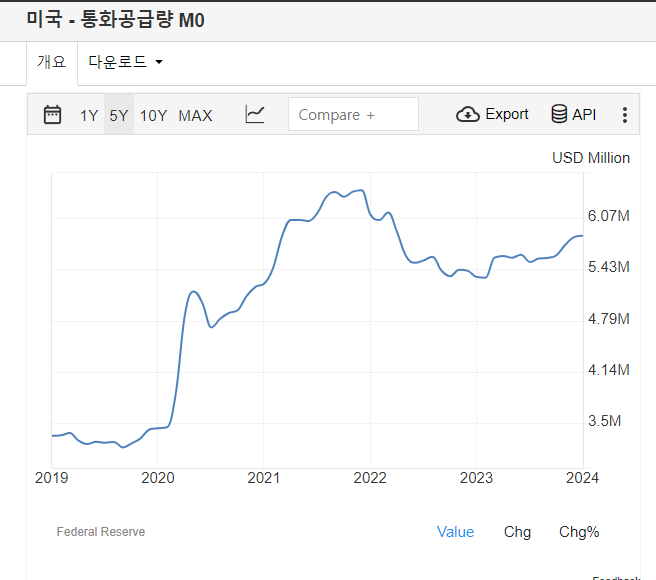Viewport: 656px width, 580px height.
Task: Click the chart line peak near 2022
Action: pos(361,190)
